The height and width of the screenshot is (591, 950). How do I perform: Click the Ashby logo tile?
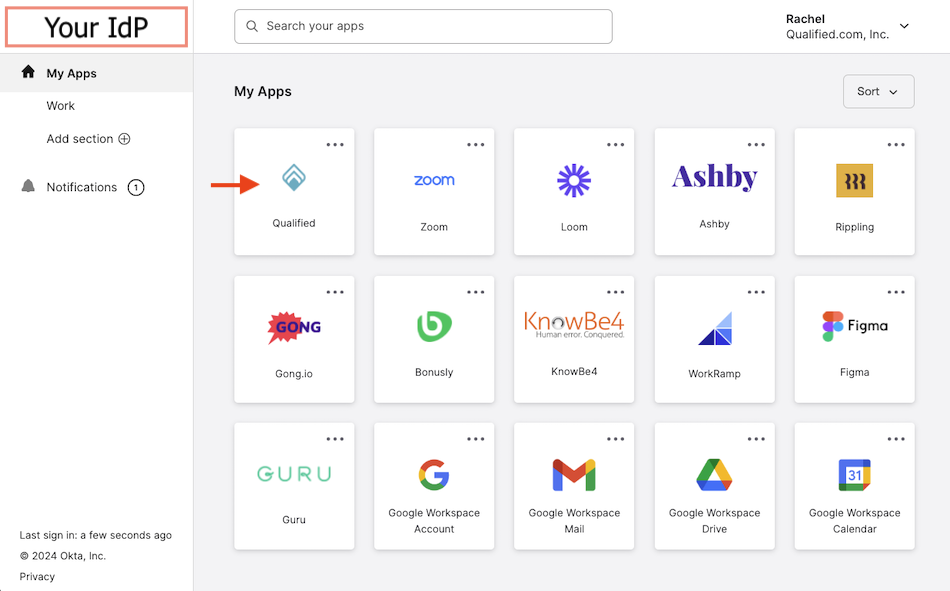pos(714,177)
